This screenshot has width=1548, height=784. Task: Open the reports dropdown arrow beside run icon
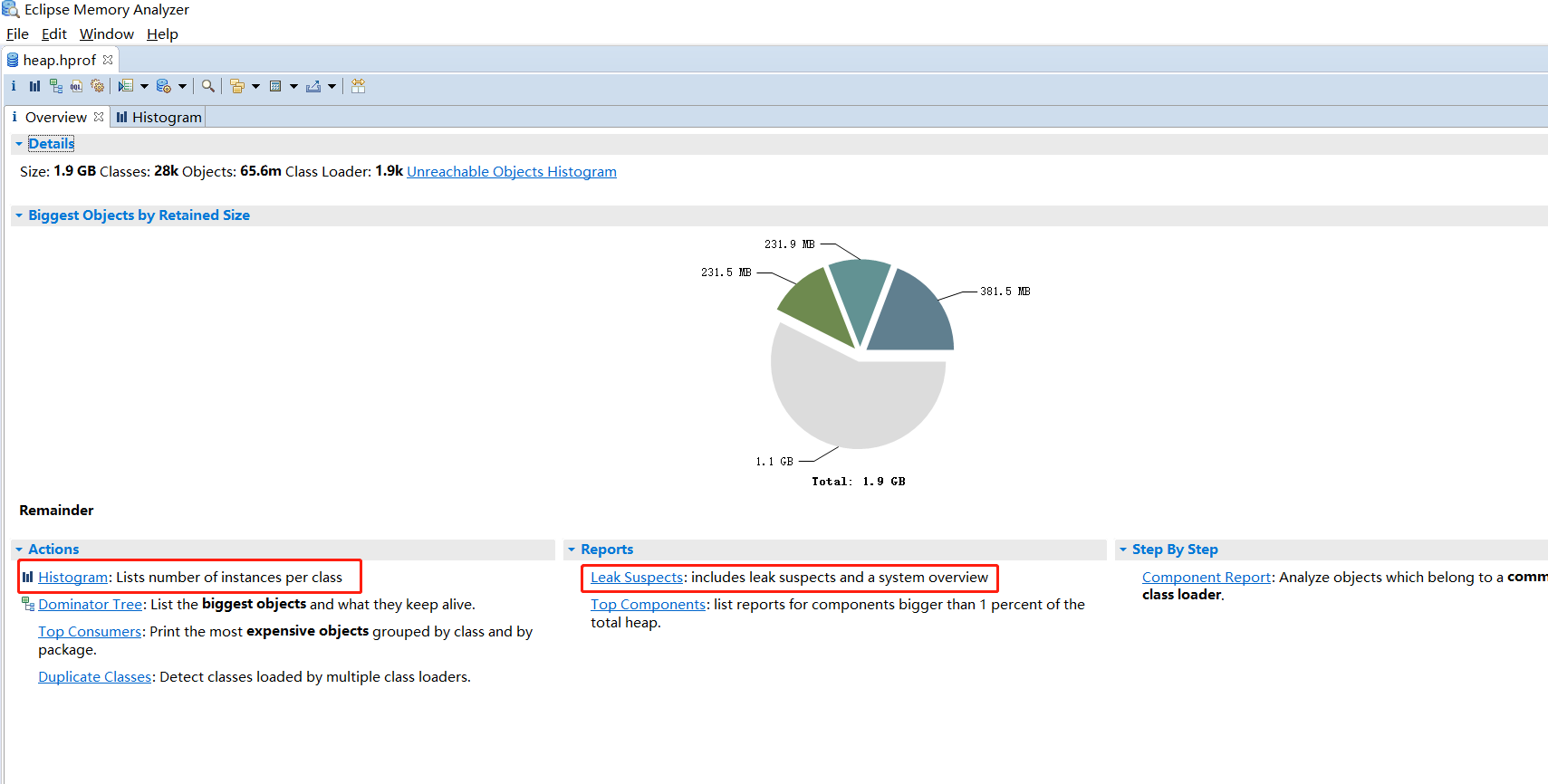pyautogui.click(x=144, y=87)
